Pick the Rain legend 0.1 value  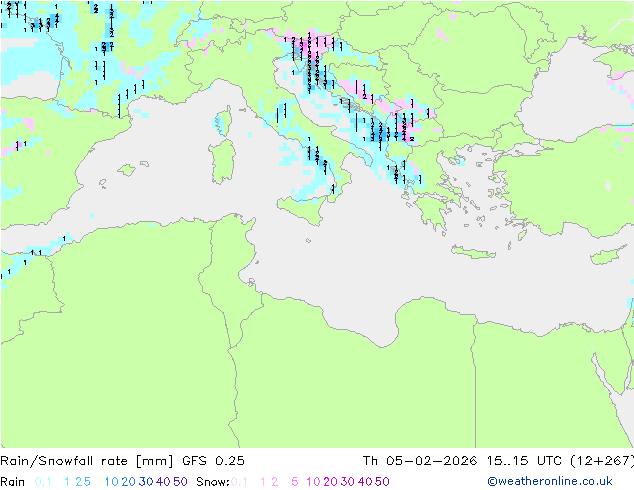tap(43, 482)
